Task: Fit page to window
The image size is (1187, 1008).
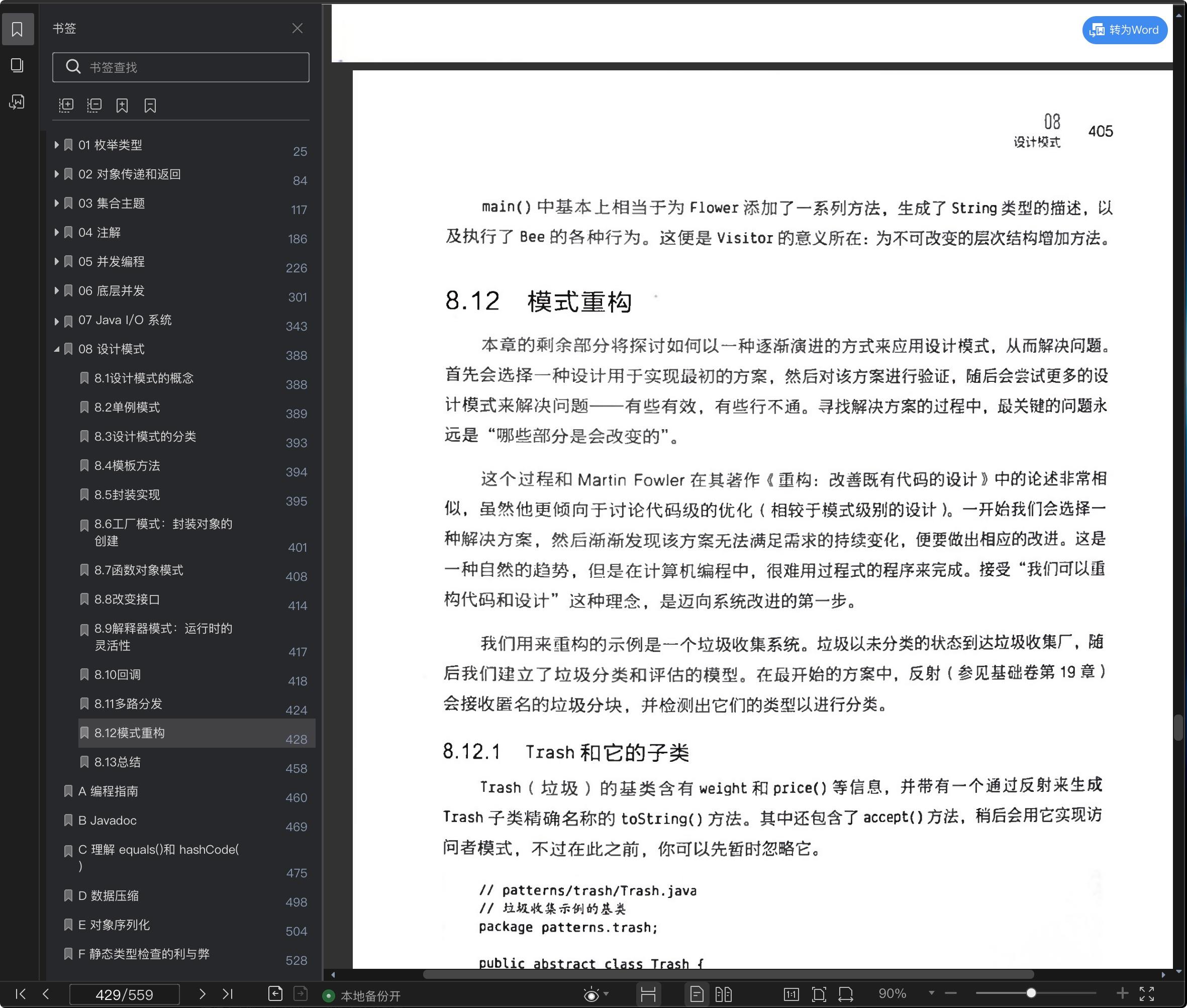Action: tap(819, 994)
